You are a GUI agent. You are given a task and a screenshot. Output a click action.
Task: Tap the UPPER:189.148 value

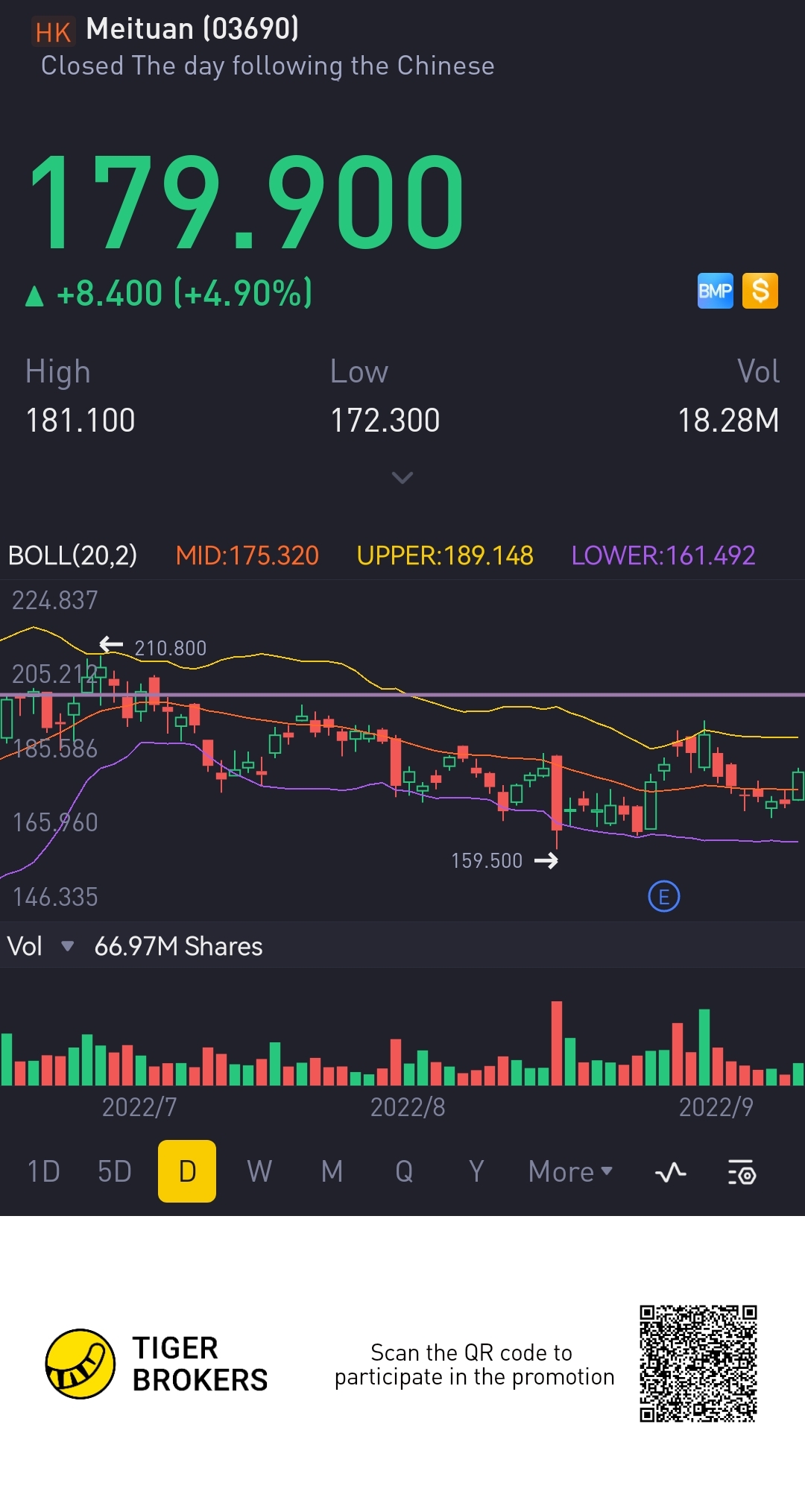445,555
